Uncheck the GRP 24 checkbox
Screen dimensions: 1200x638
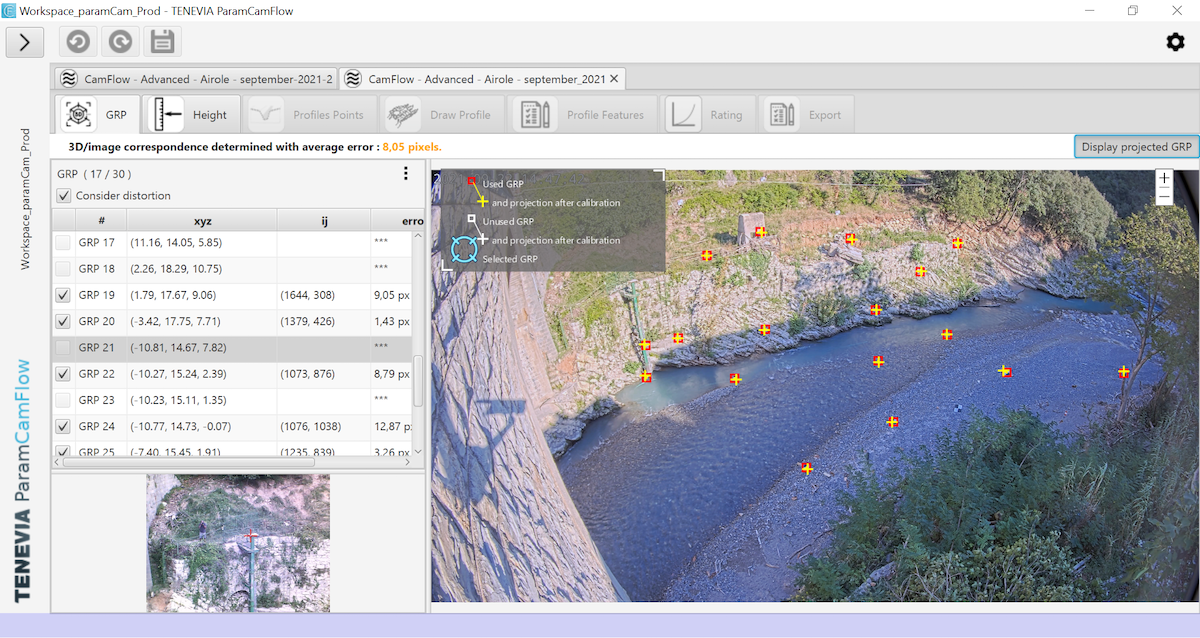coord(63,426)
